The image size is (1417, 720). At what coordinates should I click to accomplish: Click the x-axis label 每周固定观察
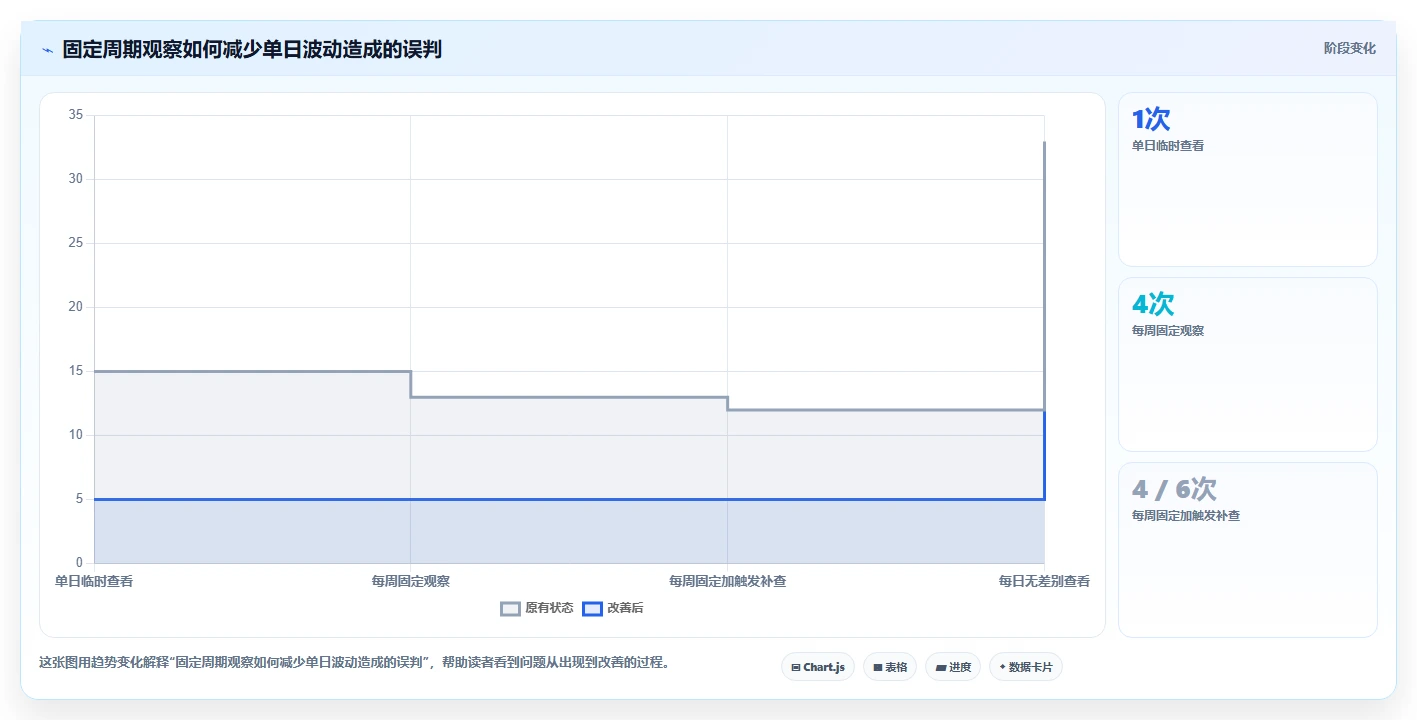point(411,581)
